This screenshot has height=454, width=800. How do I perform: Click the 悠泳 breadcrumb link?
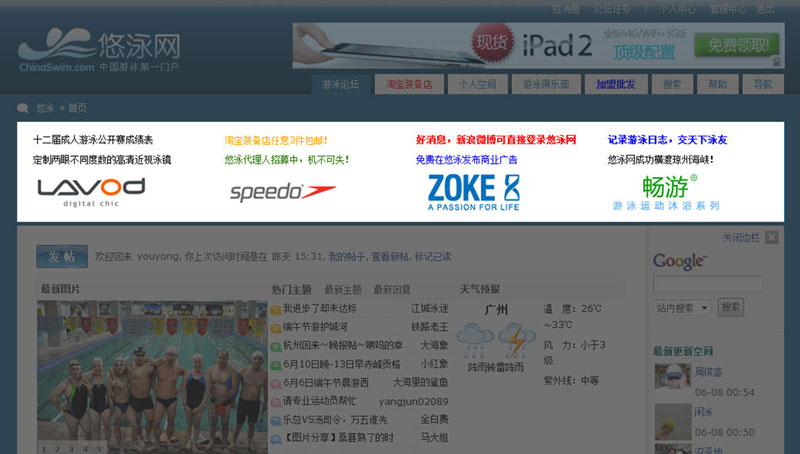tap(45, 108)
